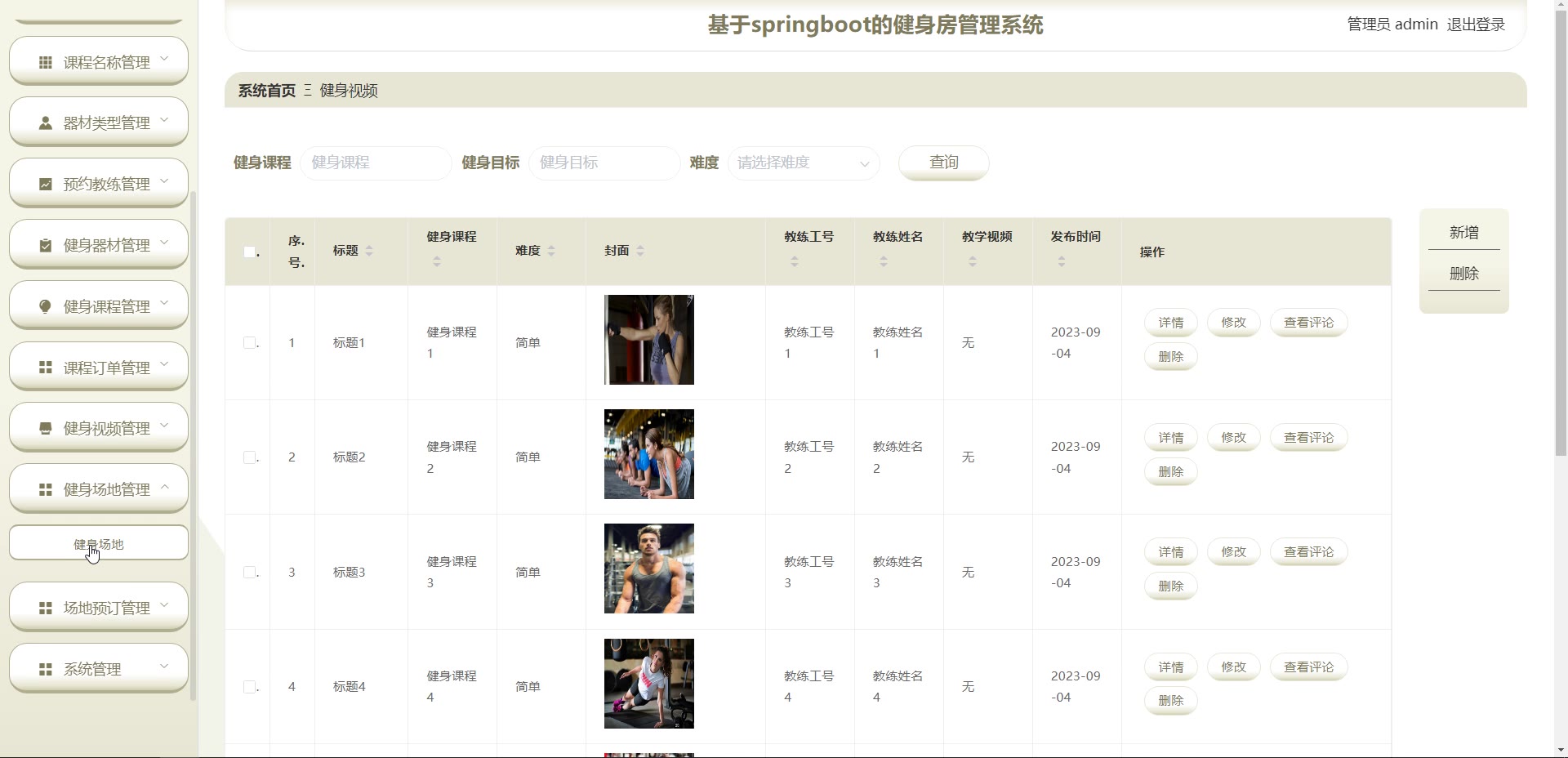Click the grid icon beside 课程订单管理
Viewport: 1568px width, 758px height.
point(46,368)
